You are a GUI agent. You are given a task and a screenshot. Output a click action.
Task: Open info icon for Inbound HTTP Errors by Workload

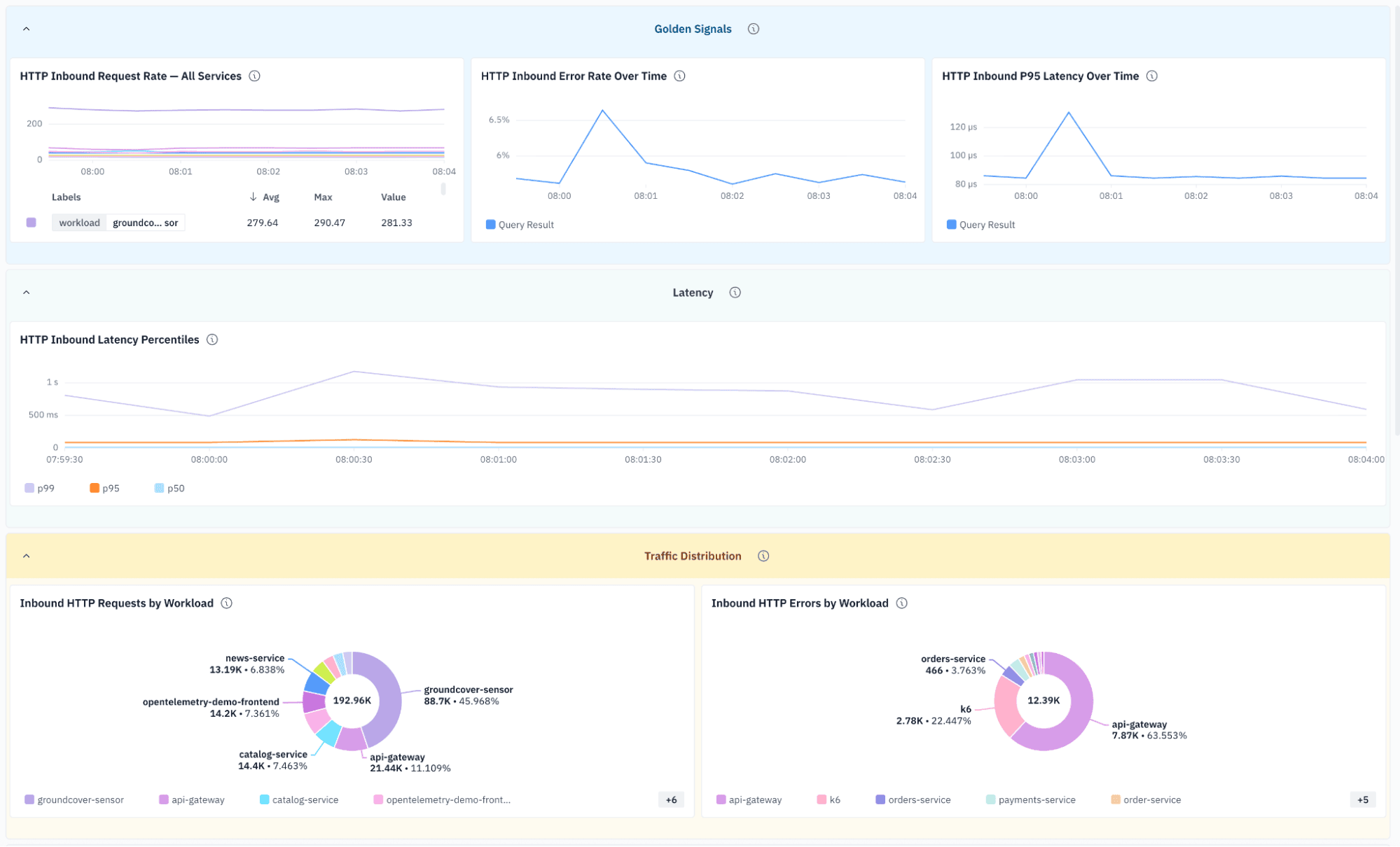coord(902,603)
